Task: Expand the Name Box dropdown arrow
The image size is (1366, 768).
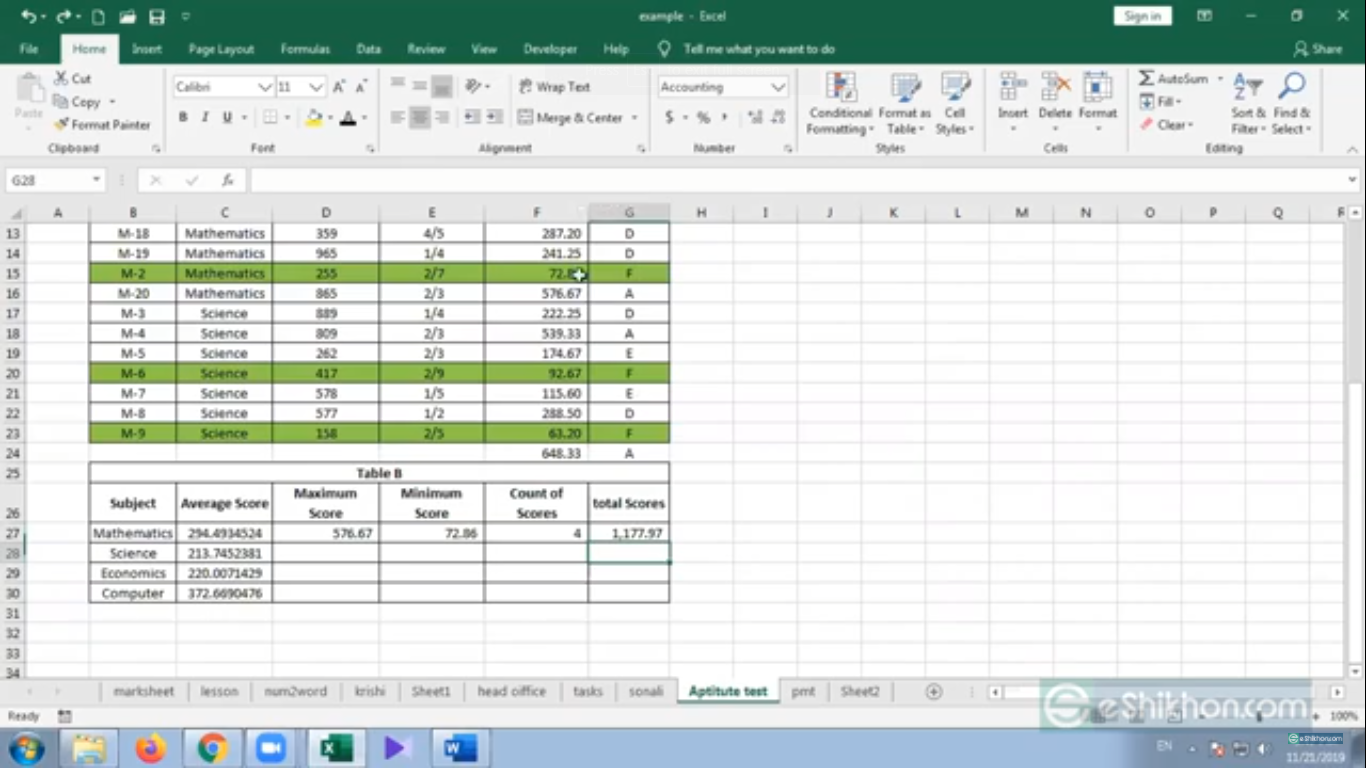Action: point(96,181)
